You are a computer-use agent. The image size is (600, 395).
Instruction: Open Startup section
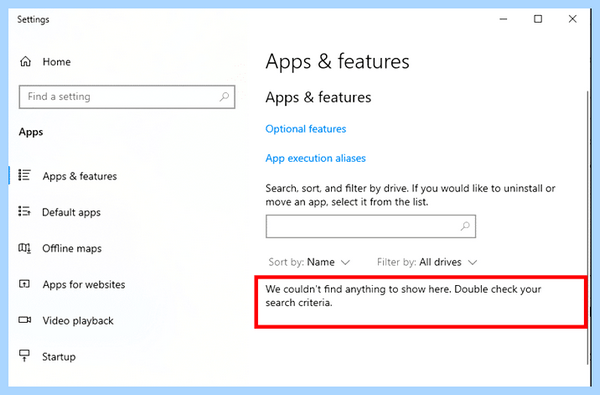click(x=59, y=357)
